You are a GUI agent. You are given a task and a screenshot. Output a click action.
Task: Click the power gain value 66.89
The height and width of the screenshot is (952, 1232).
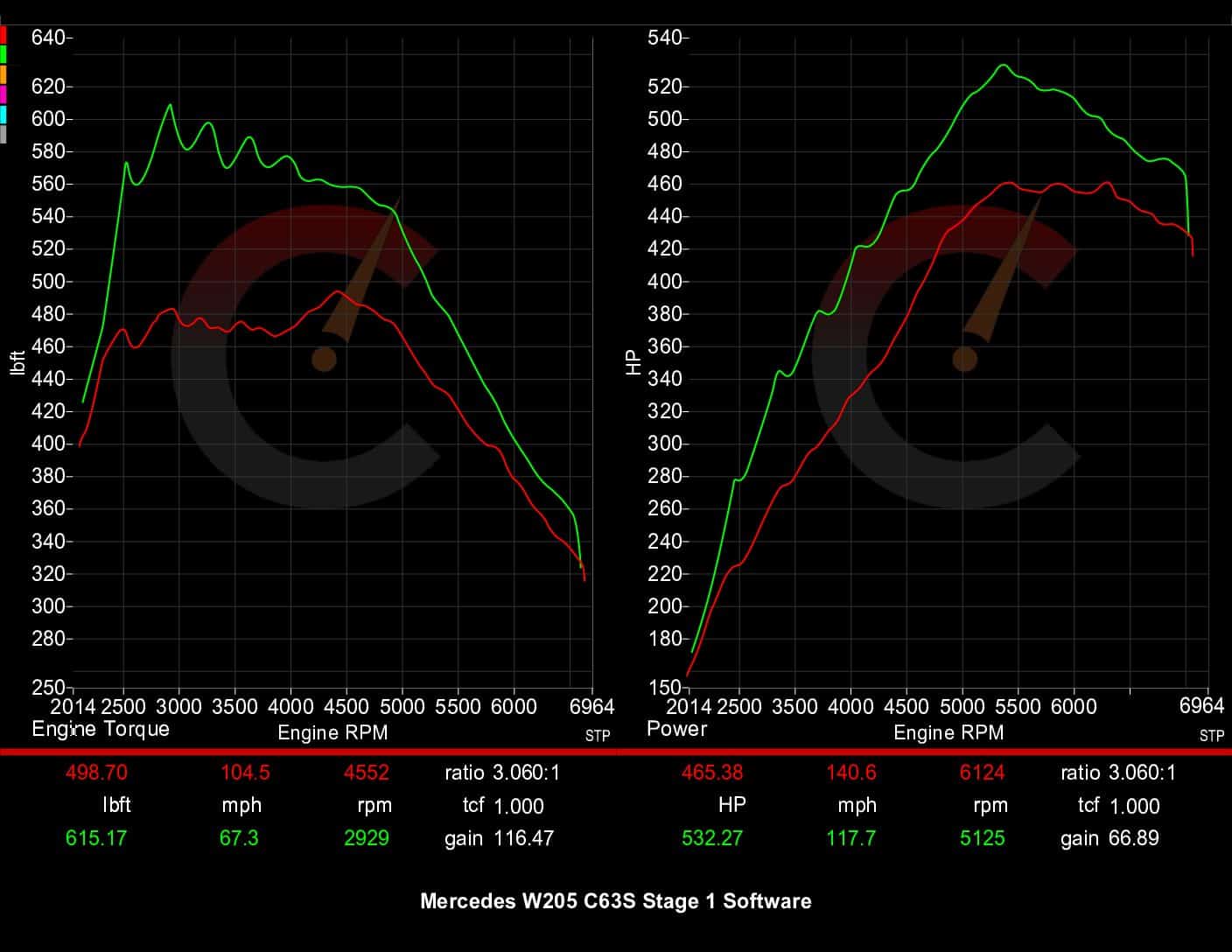point(1133,838)
